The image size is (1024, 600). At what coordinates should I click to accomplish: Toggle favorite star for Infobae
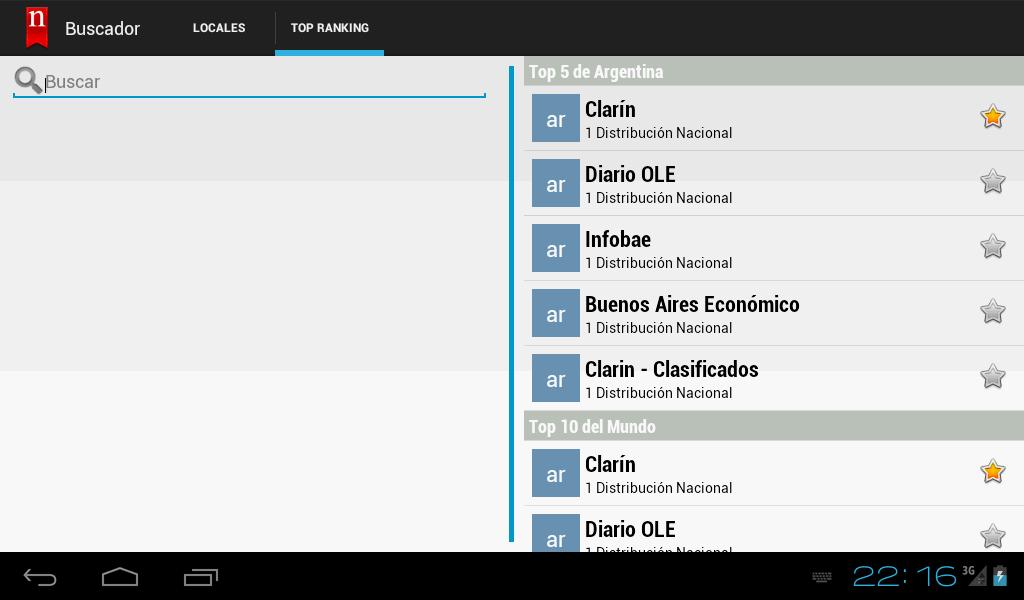(992, 246)
